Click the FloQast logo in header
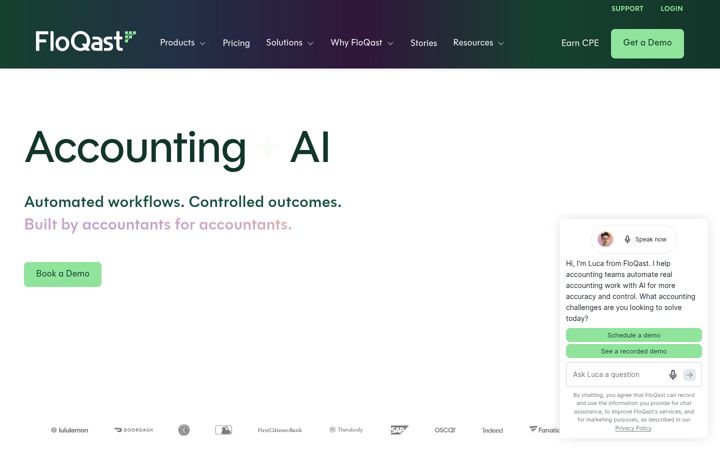This screenshot has height=450, width=720. 85,41
